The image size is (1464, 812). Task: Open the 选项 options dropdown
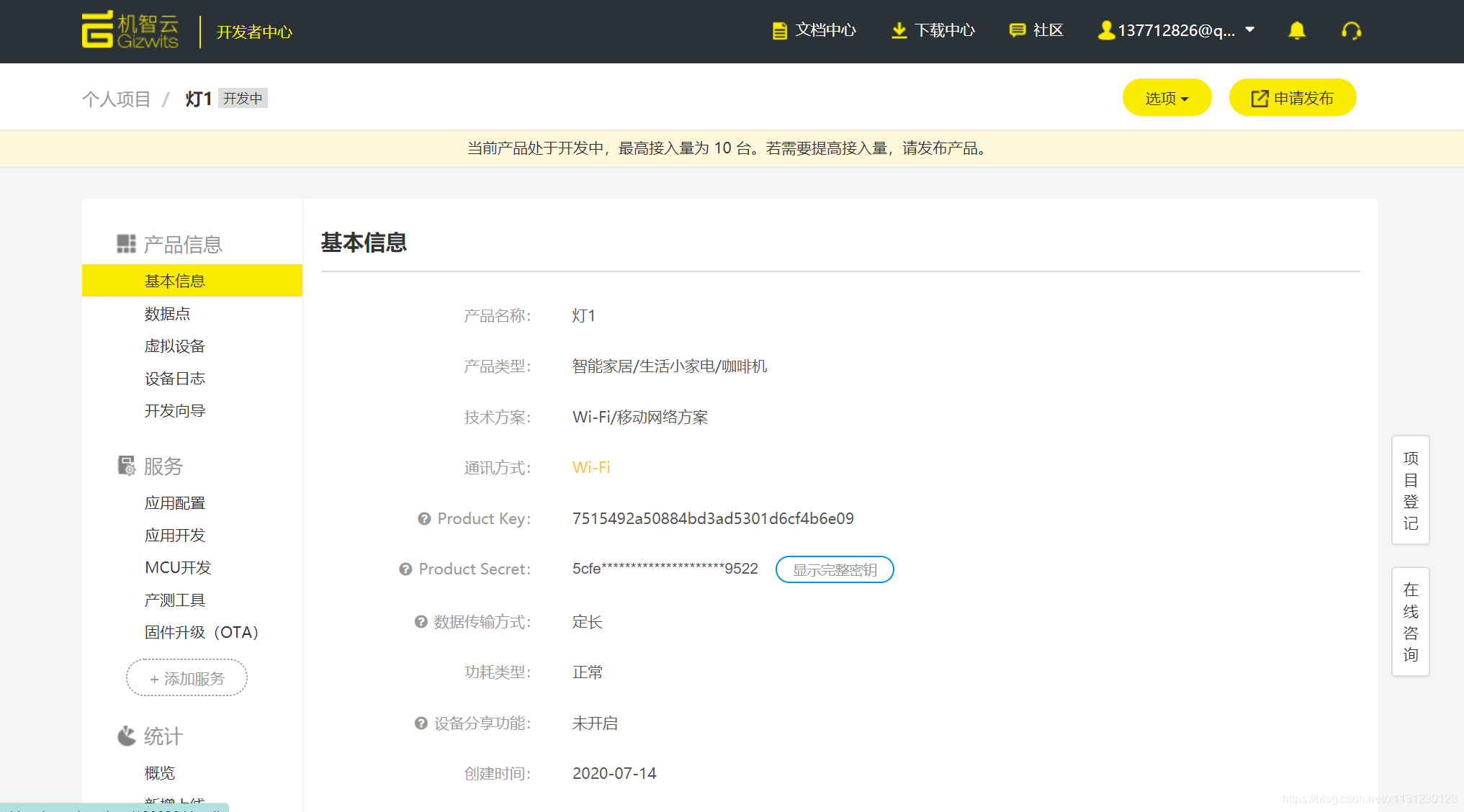(x=1167, y=97)
